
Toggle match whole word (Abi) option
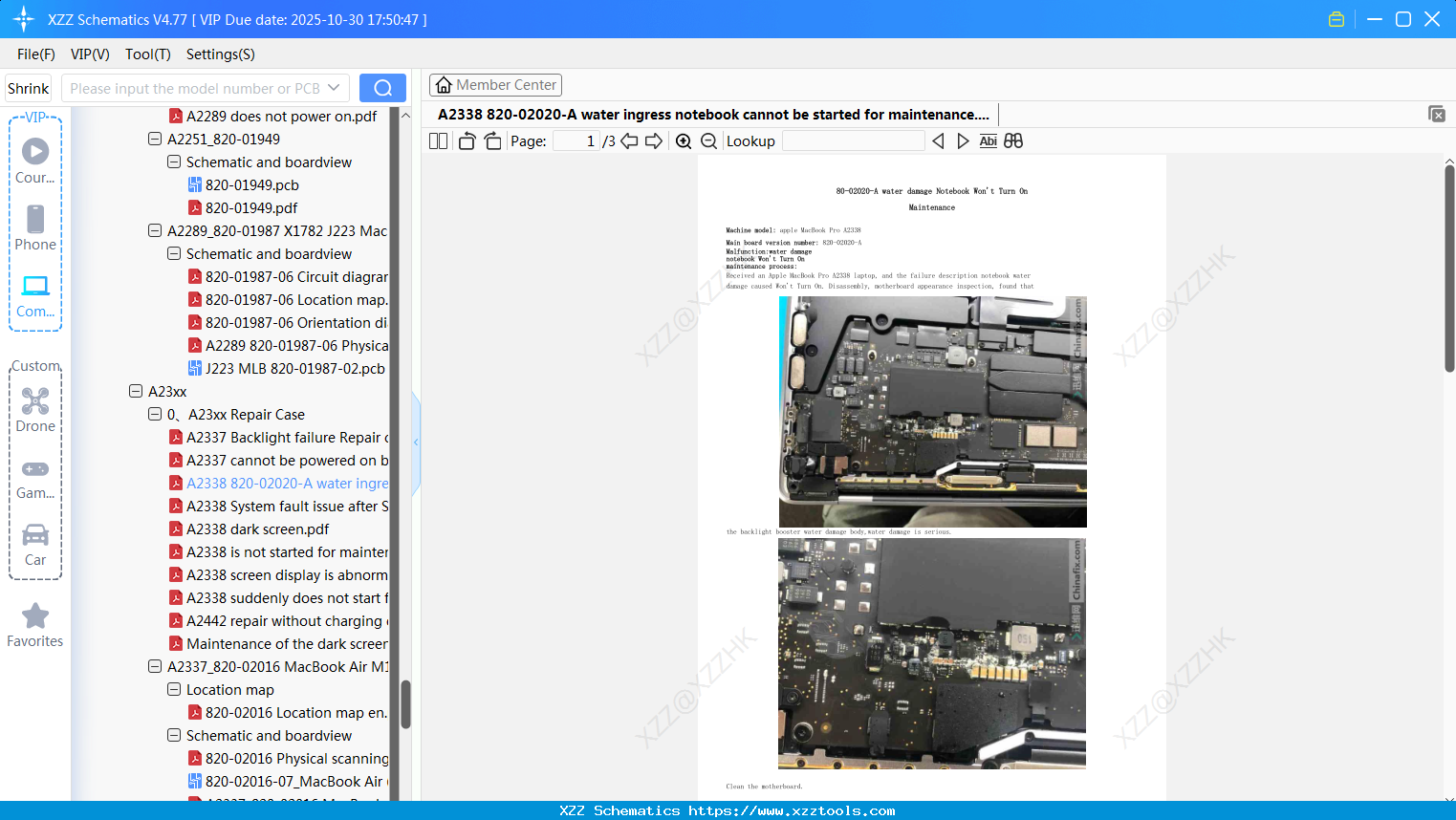[x=988, y=141]
